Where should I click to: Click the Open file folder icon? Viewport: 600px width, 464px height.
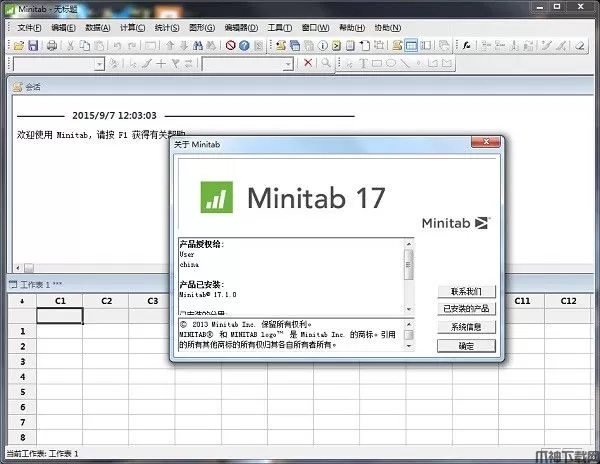[x=20, y=46]
